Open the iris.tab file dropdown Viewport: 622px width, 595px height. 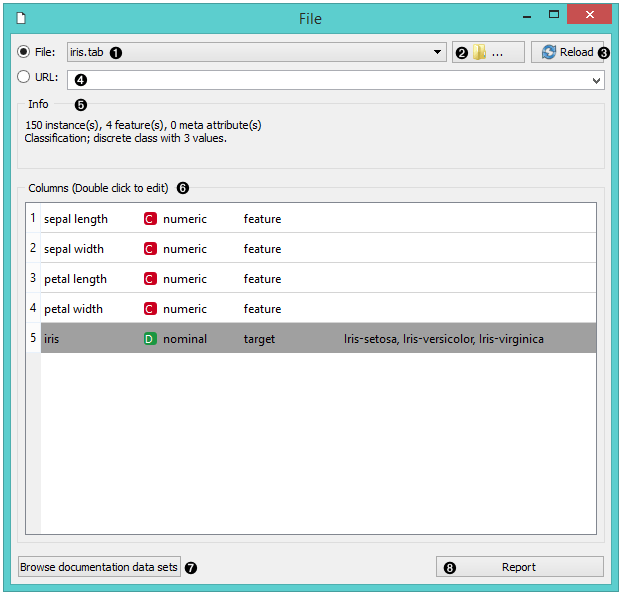click(438, 52)
